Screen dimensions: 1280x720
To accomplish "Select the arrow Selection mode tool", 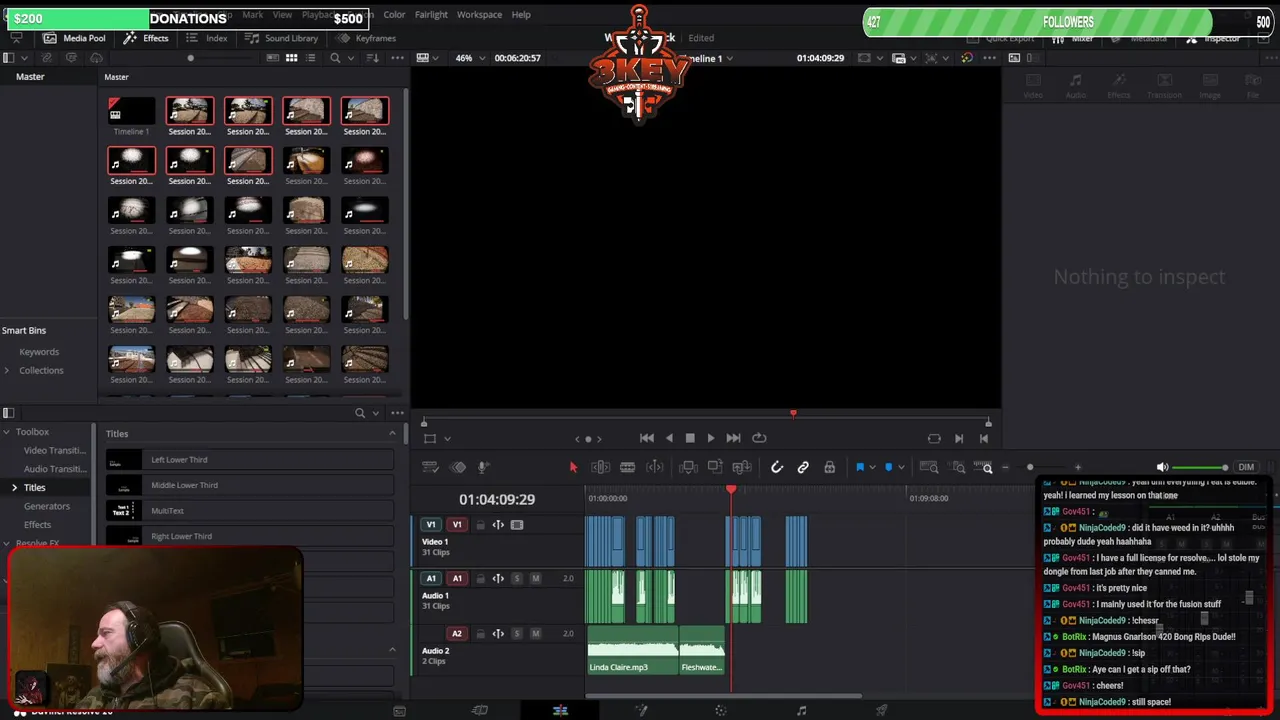I will pos(573,467).
